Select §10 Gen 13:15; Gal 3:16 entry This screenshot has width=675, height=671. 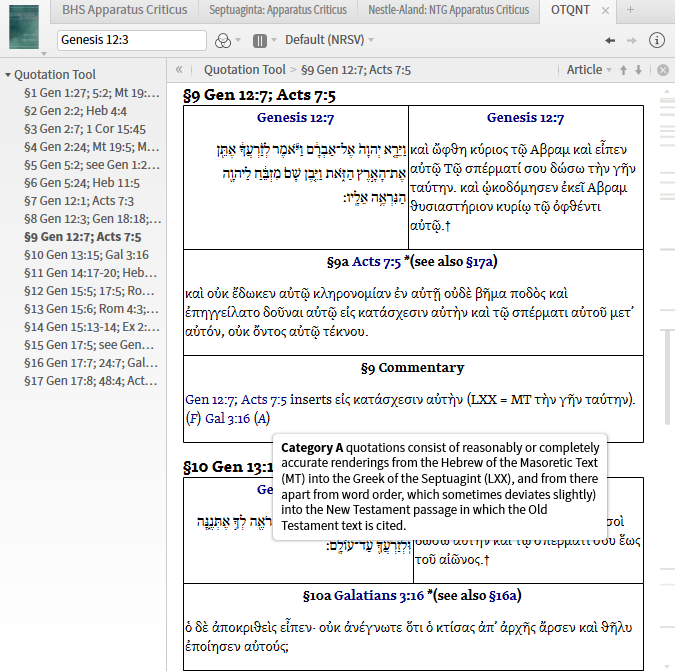pyautogui.click(x=86, y=255)
